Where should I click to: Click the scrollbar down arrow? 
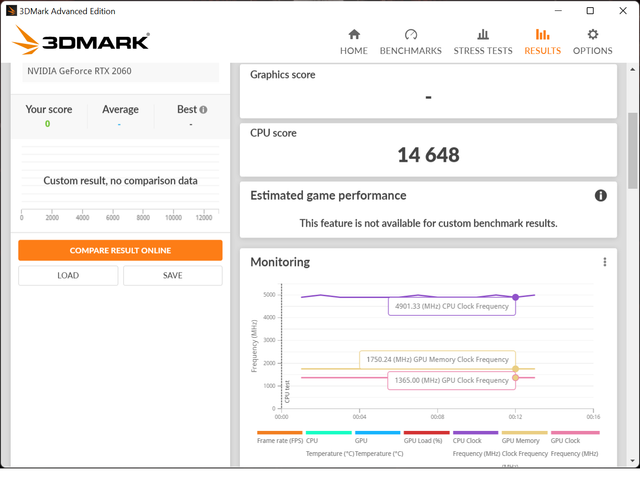632,461
